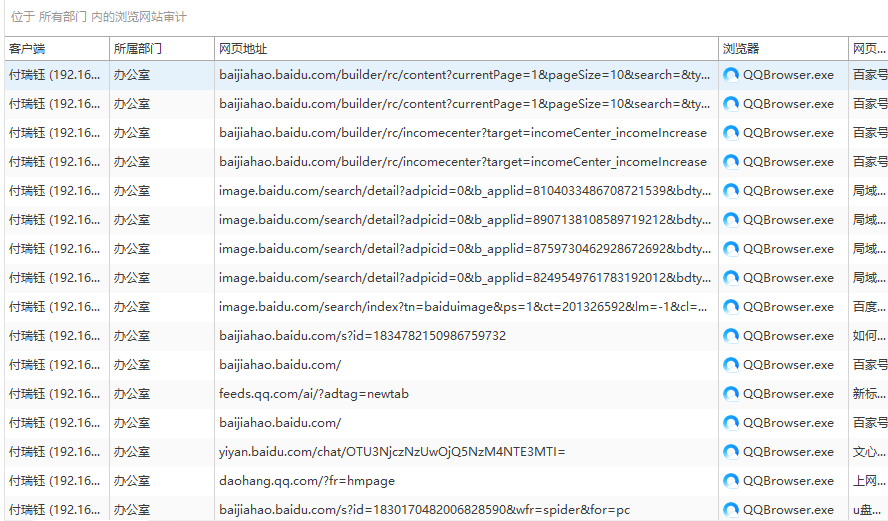Select feeds.qq.com/ai/?adtag=newtab URL

tap(314, 394)
